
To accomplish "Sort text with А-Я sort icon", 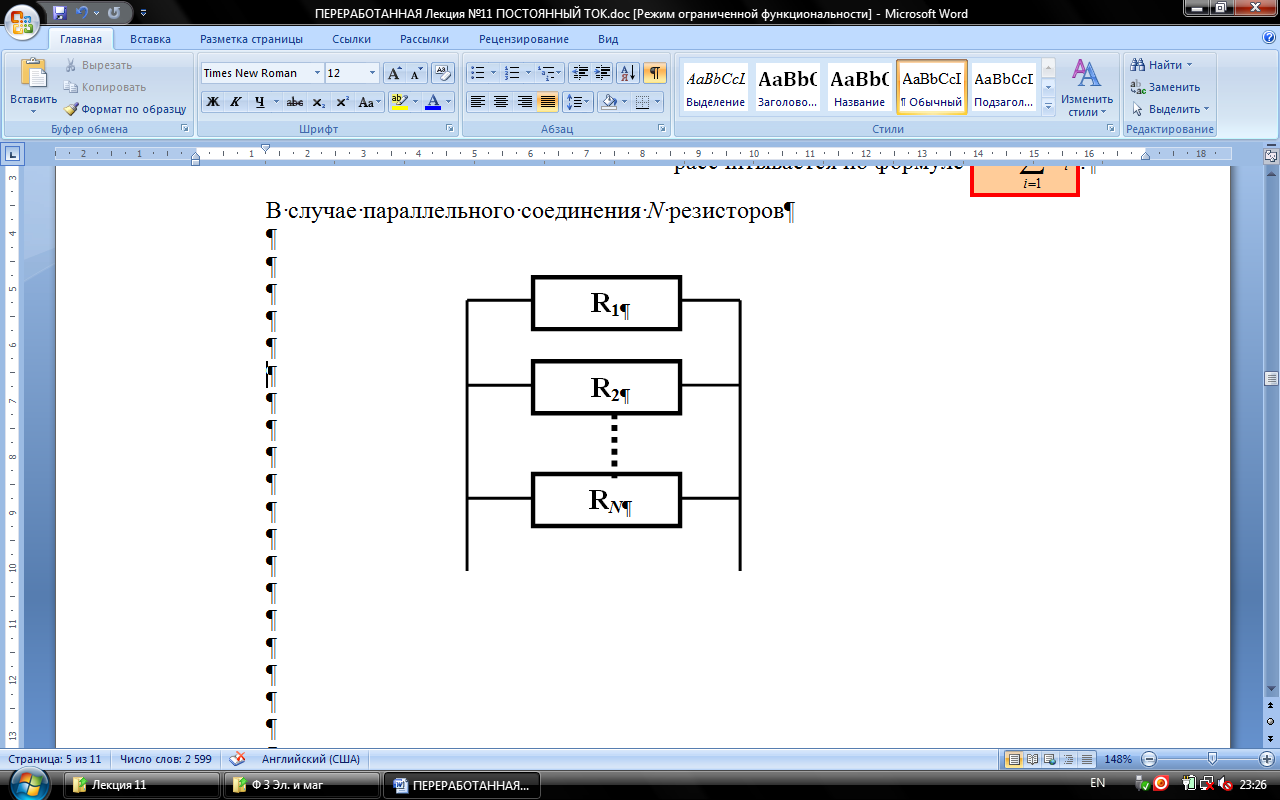I will (629, 73).
